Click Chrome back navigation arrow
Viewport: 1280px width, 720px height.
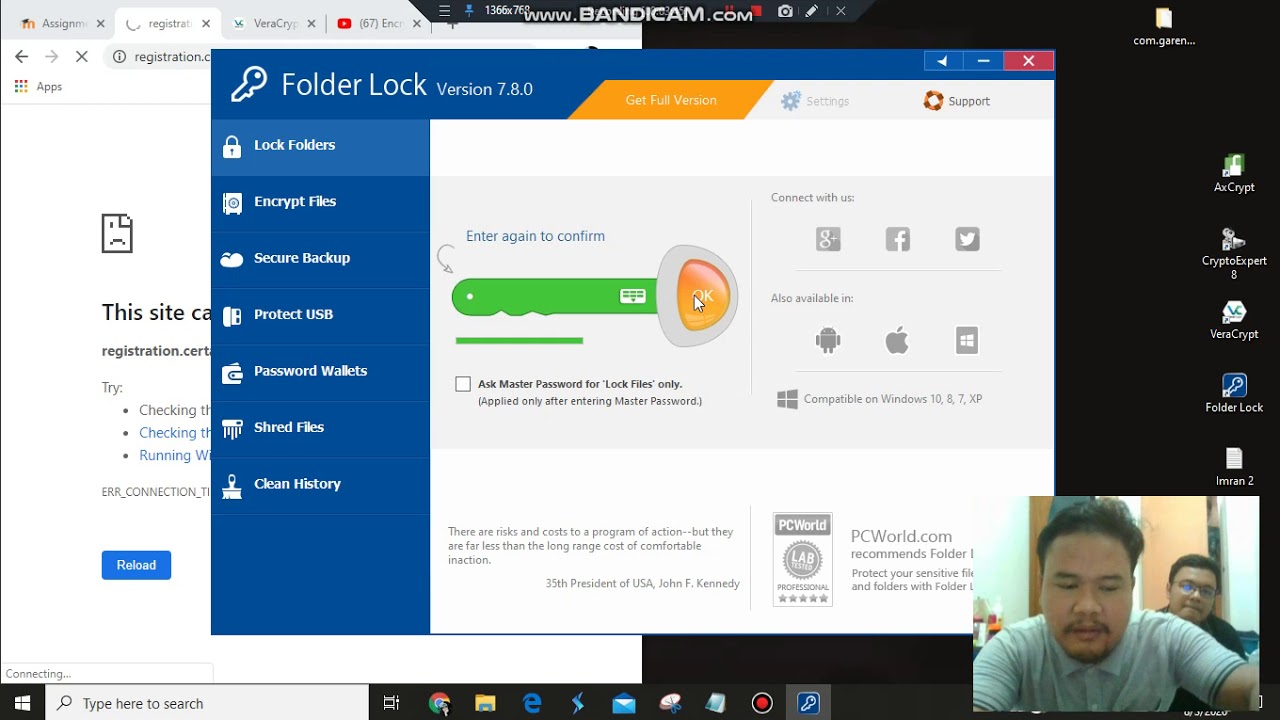(22, 57)
